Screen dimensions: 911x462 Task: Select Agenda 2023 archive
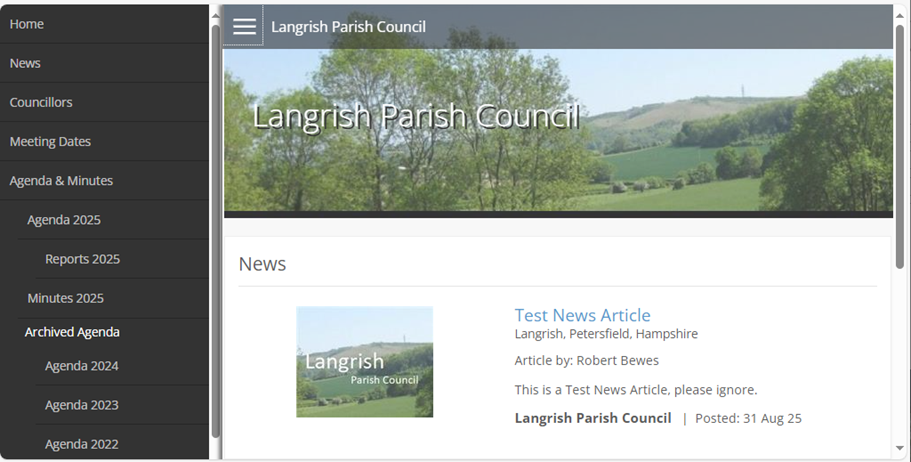click(81, 405)
